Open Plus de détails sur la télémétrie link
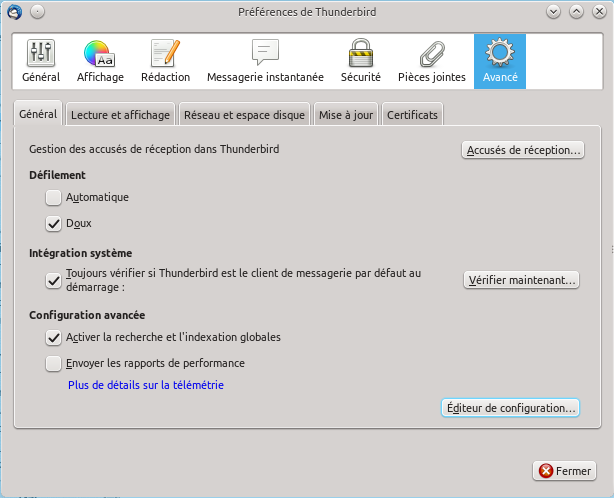The height and width of the screenshot is (498, 614). tap(146, 385)
